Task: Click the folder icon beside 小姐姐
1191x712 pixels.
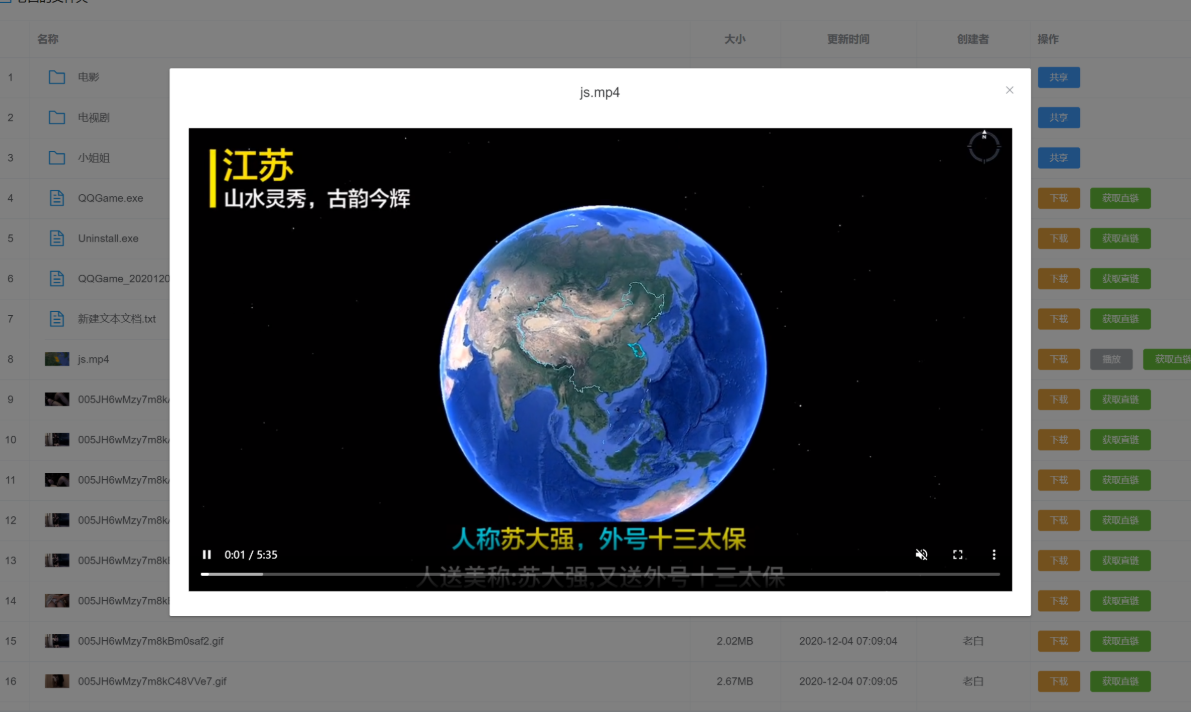Action: coord(57,157)
